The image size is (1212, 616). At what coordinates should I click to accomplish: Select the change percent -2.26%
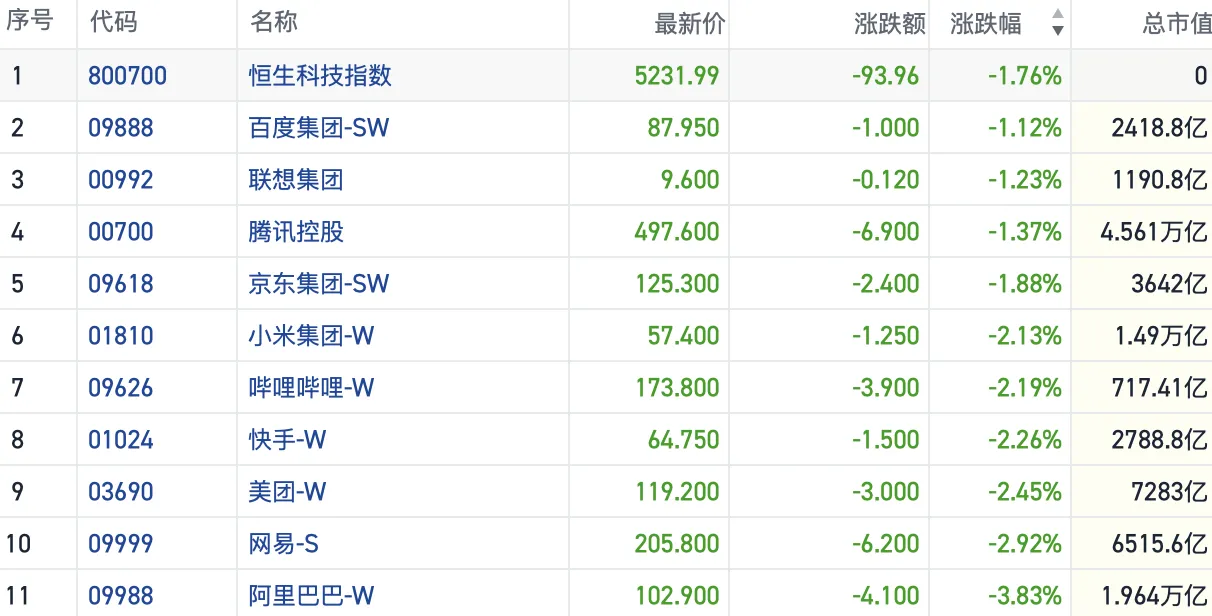coord(1024,440)
